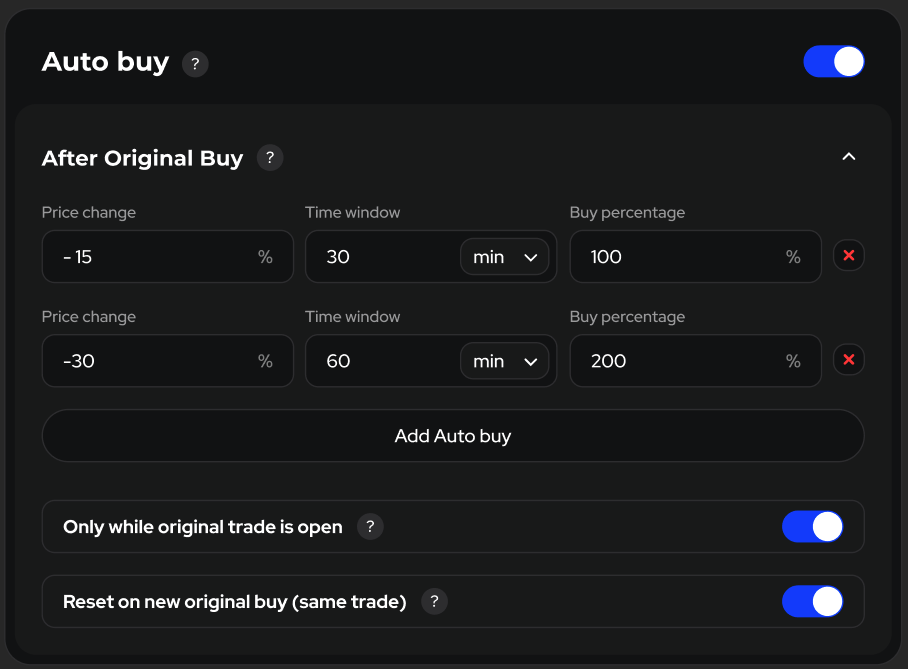Click the -15 price change field
The height and width of the screenshot is (669, 908).
tap(150, 257)
